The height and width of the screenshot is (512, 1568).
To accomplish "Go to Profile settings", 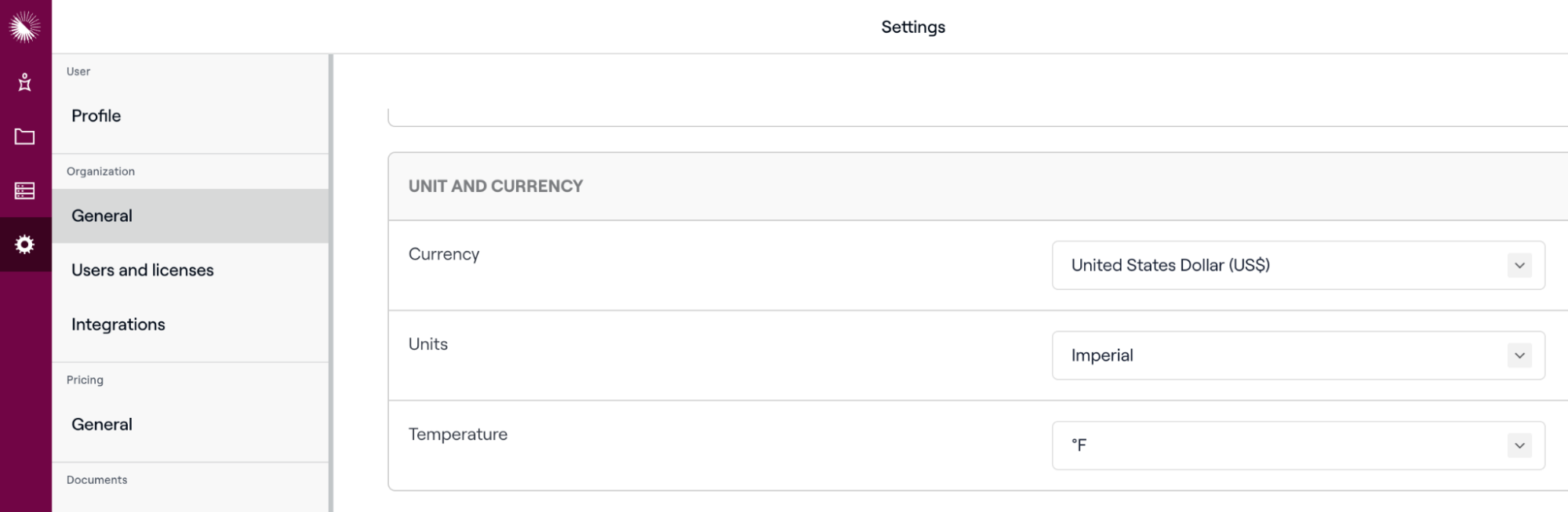I will (96, 116).
